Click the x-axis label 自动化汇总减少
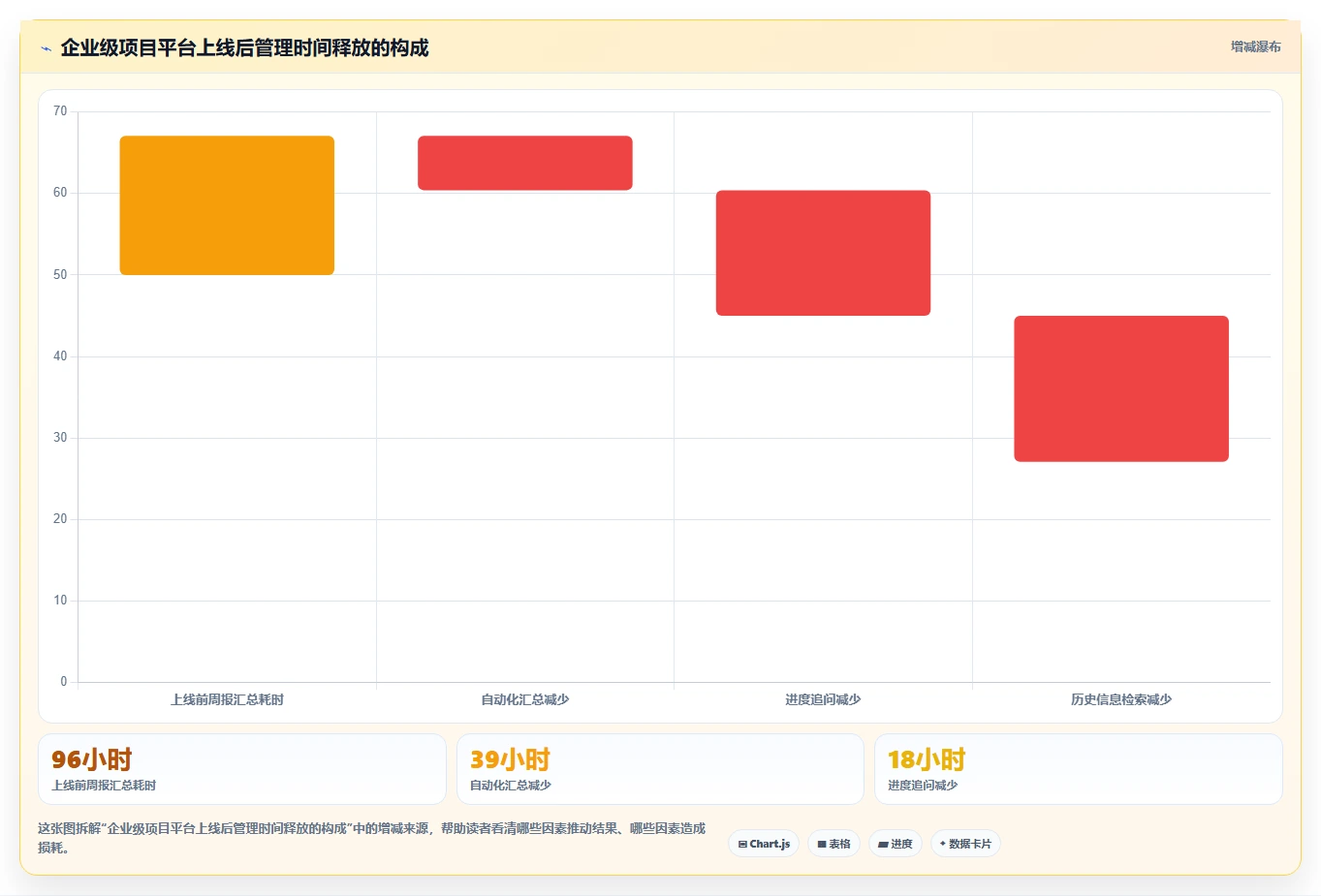 pyautogui.click(x=525, y=699)
